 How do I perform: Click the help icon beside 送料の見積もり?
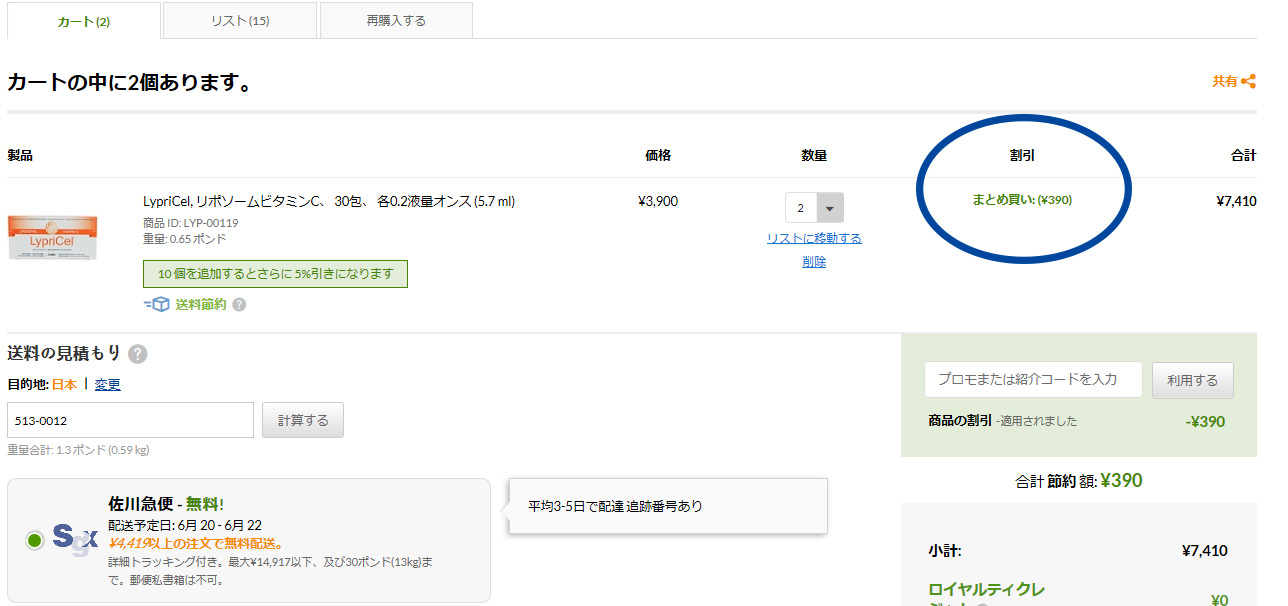coord(138,354)
